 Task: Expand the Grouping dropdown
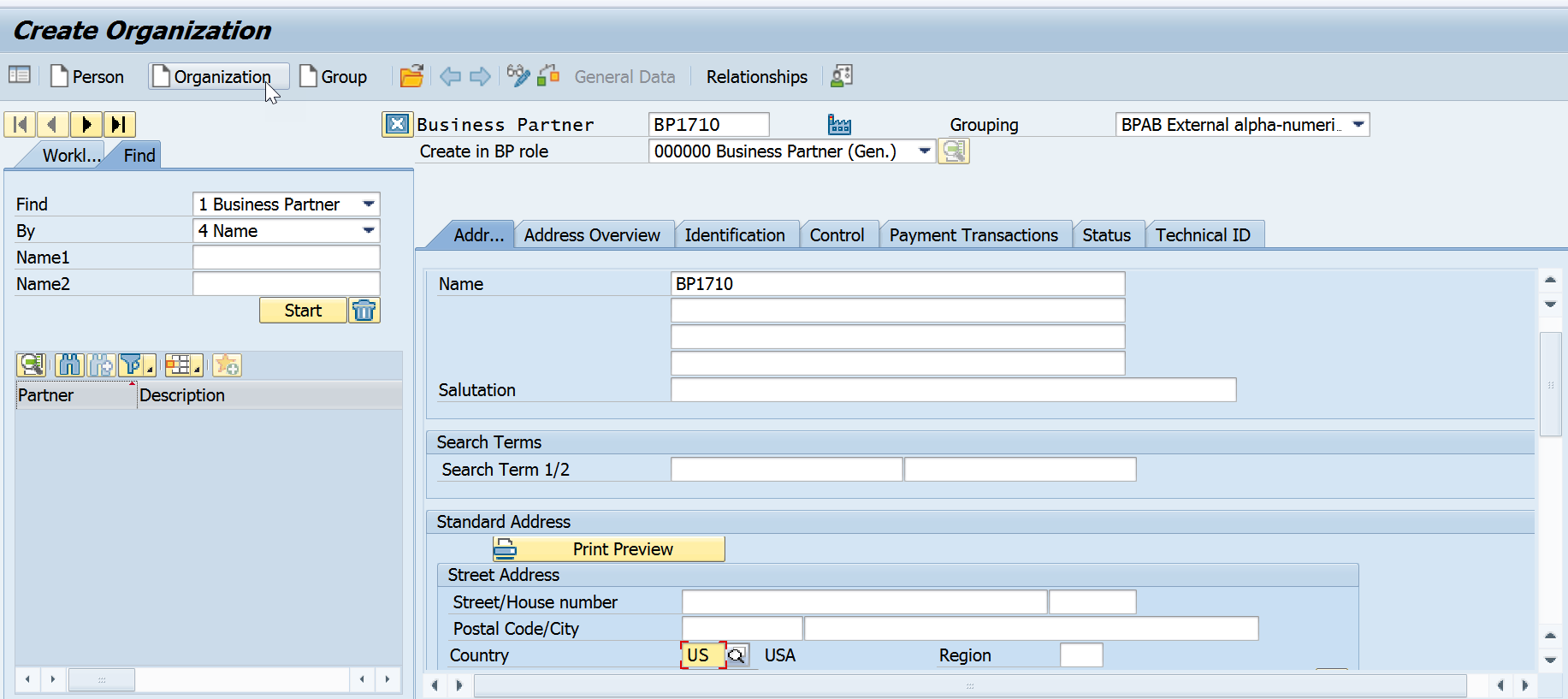[1358, 125]
